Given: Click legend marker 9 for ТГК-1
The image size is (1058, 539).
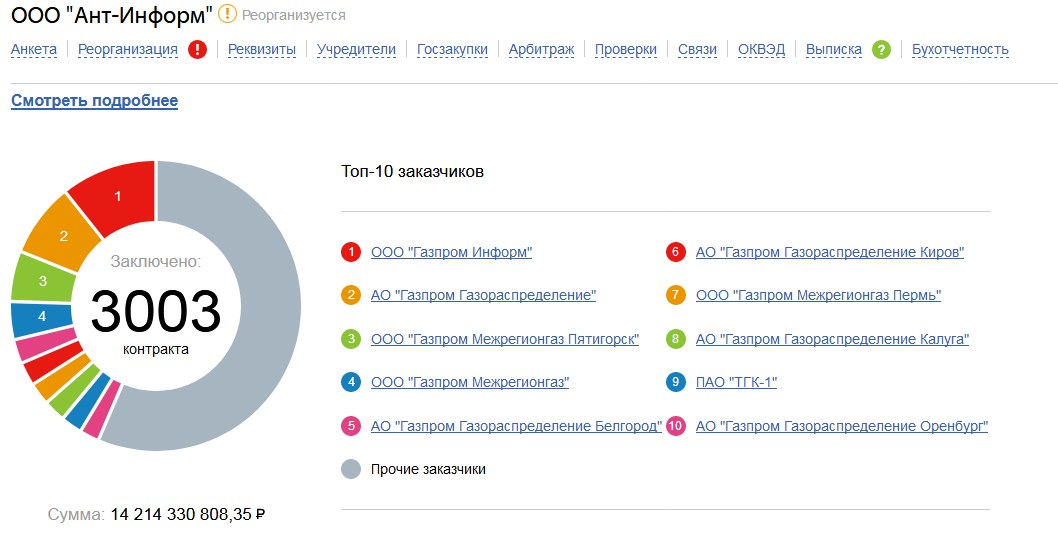Looking at the screenshot, I should 675,382.
